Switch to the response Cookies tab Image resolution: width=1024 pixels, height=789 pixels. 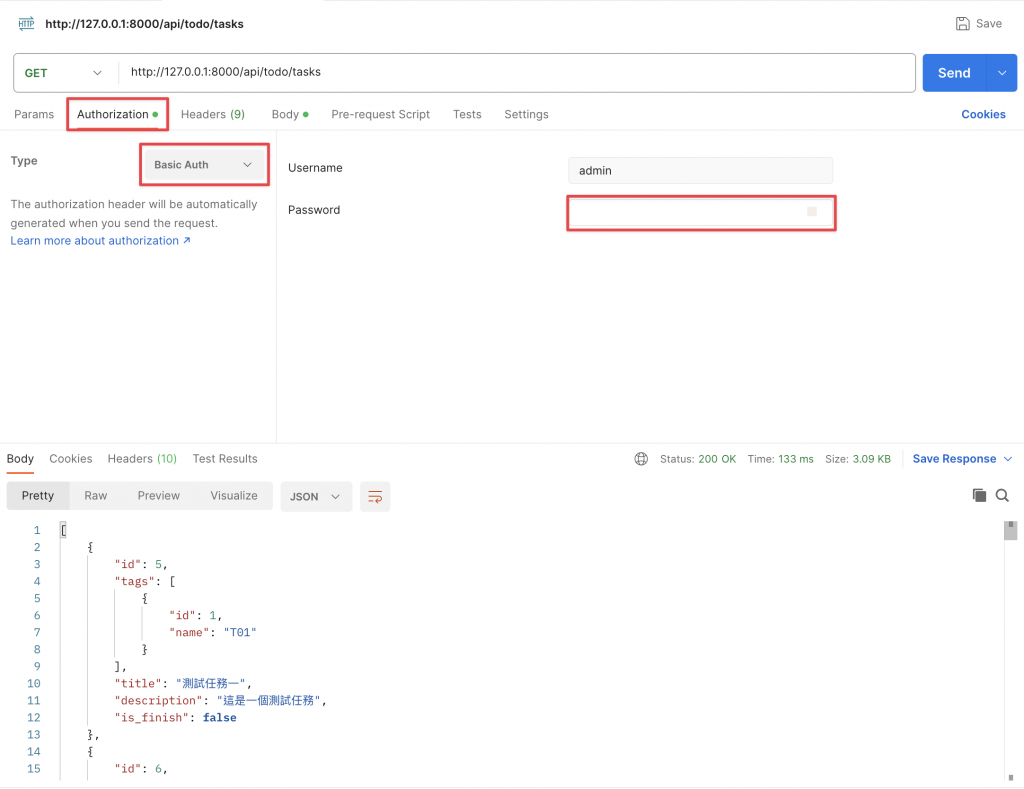point(71,459)
